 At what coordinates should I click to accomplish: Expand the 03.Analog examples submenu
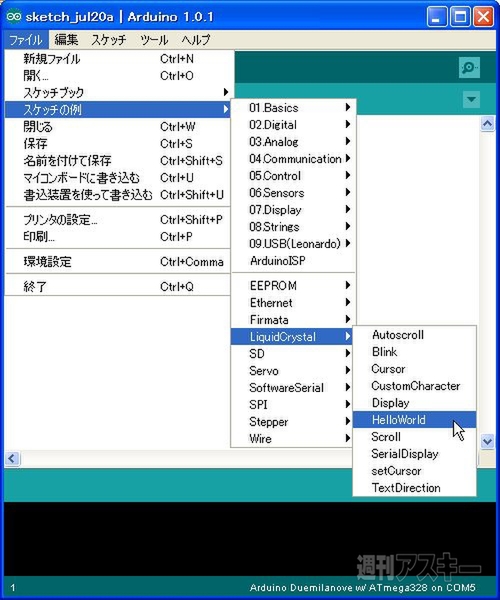pyautogui.click(x=293, y=142)
